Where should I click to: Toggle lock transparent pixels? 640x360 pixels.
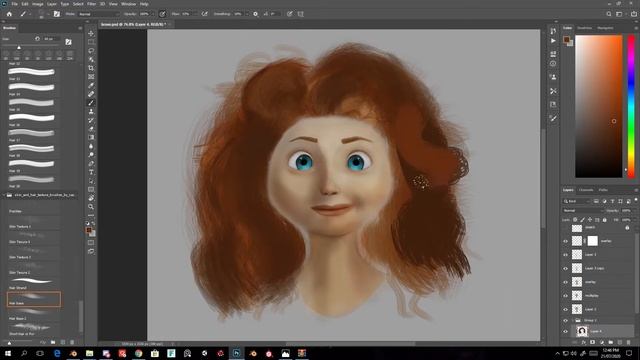[x=575, y=220]
